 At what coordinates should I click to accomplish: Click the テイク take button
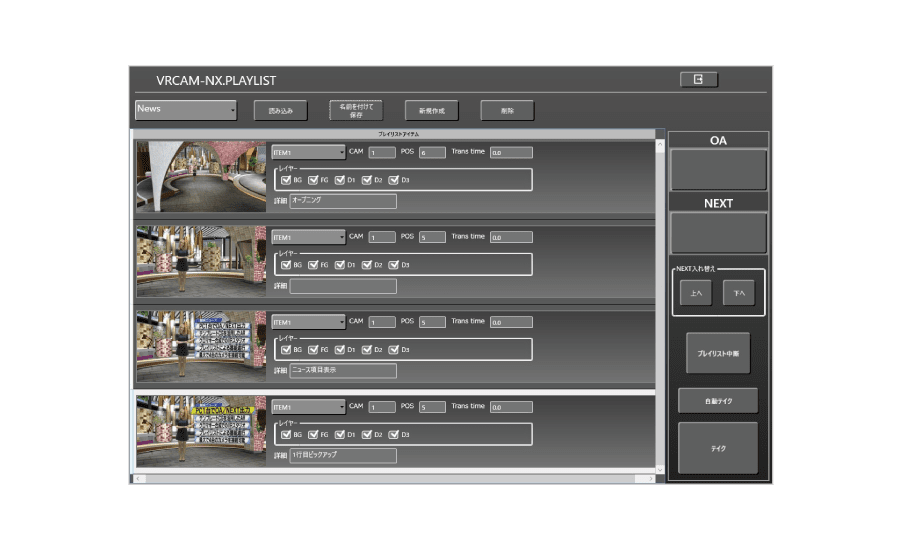(x=717, y=448)
